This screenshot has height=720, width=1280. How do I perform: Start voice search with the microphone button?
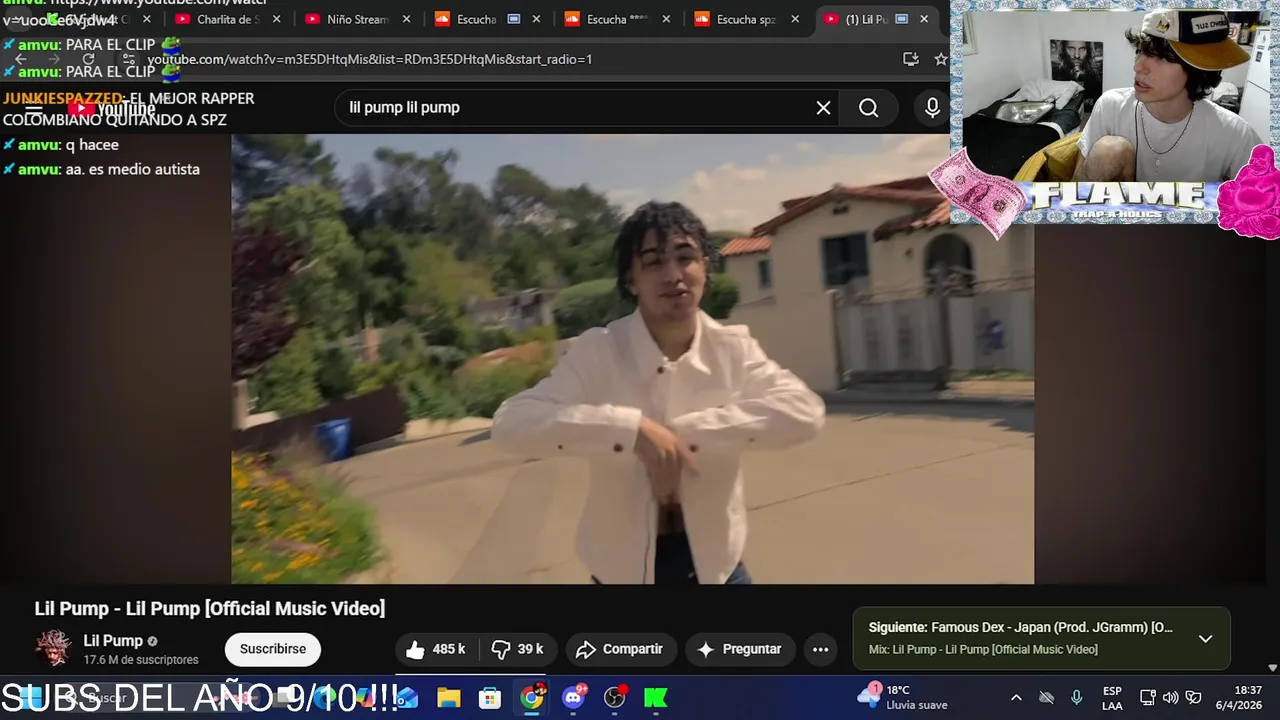point(932,108)
